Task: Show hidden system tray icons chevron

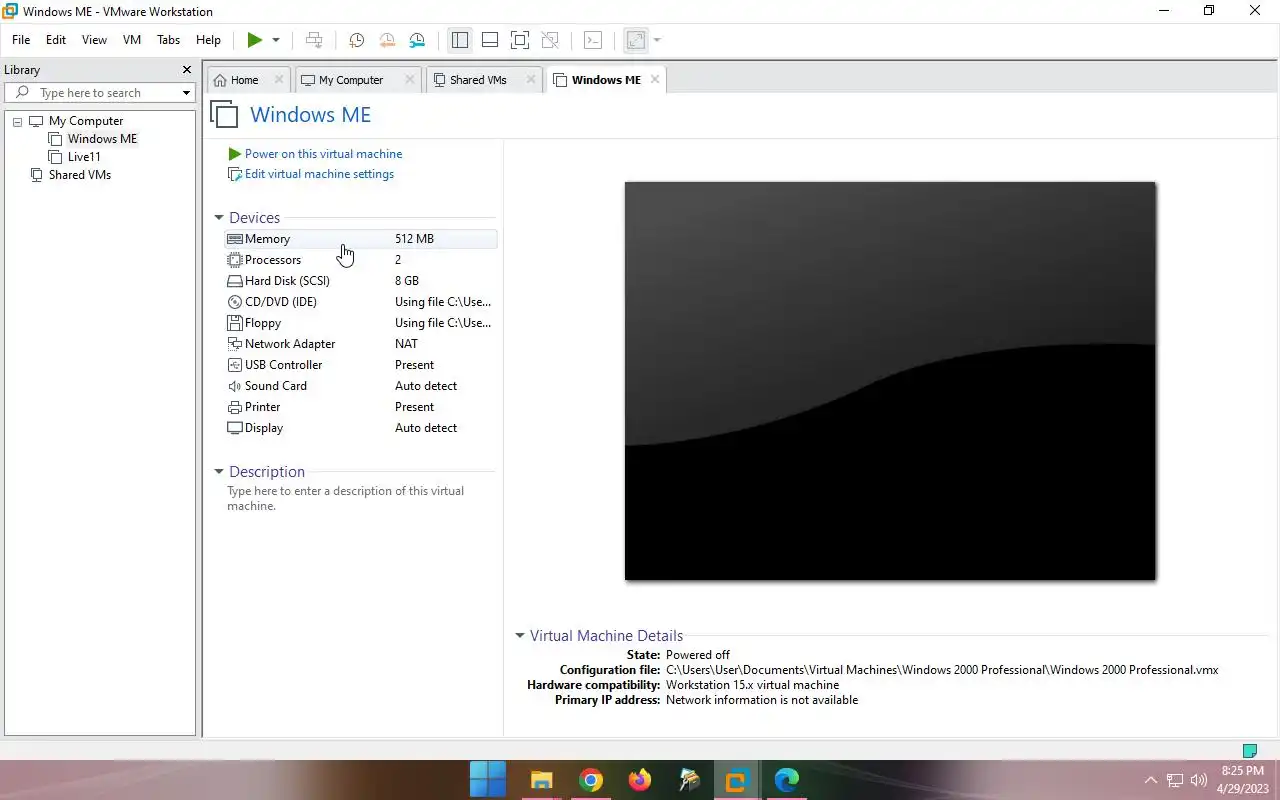Action: [x=1150, y=780]
